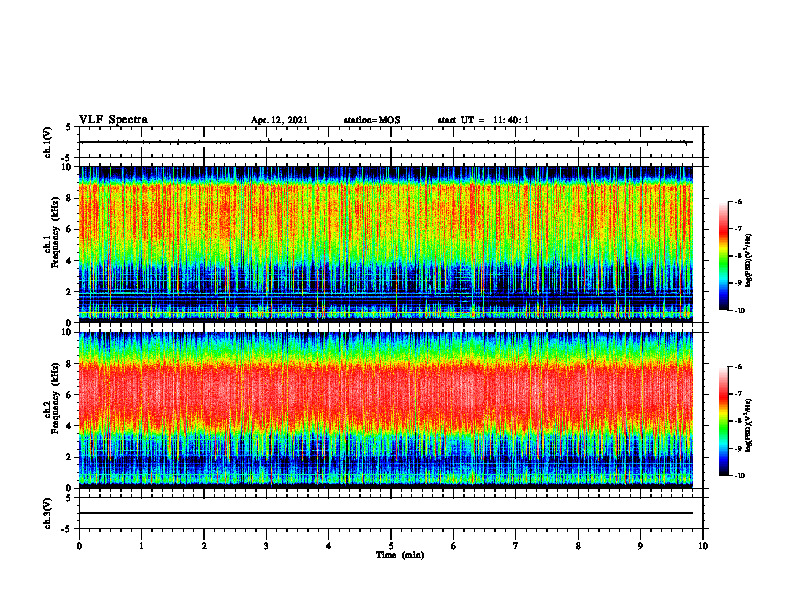Click the "-7" label on ch.2 colorbar
792x612 pixels.
point(738,394)
